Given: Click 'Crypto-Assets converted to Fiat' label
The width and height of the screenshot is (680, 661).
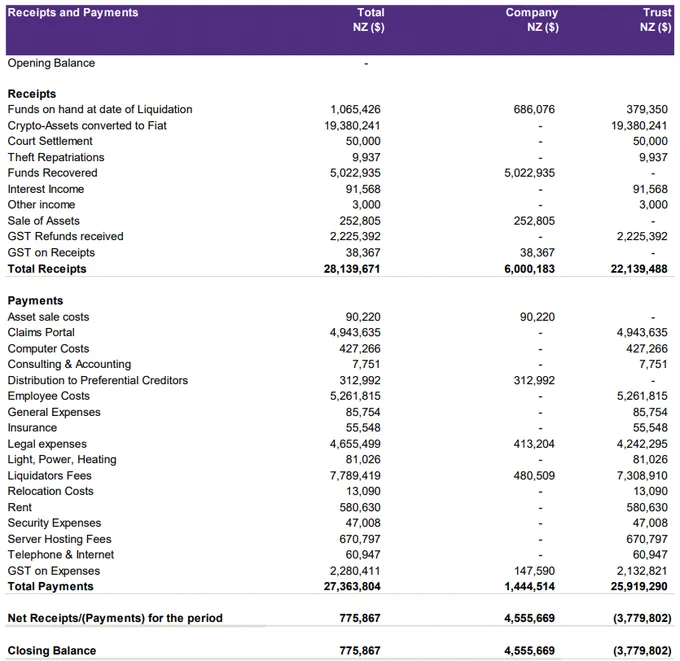Looking at the screenshot, I should coord(87,125).
